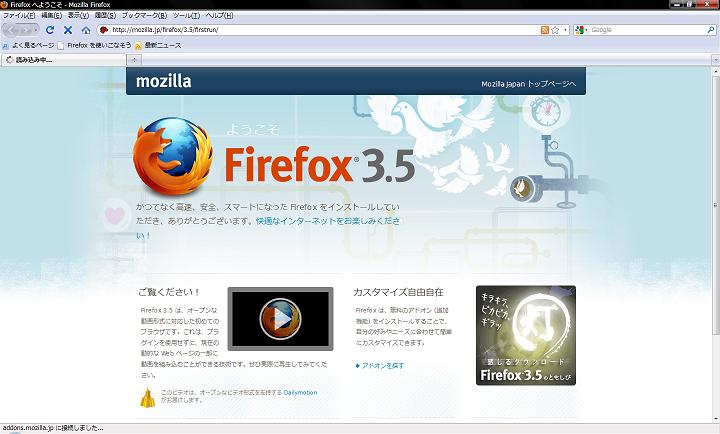This screenshot has height=434, width=720.
Task: Open the ファイル(F) menu
Action: (x=19, y=15)
